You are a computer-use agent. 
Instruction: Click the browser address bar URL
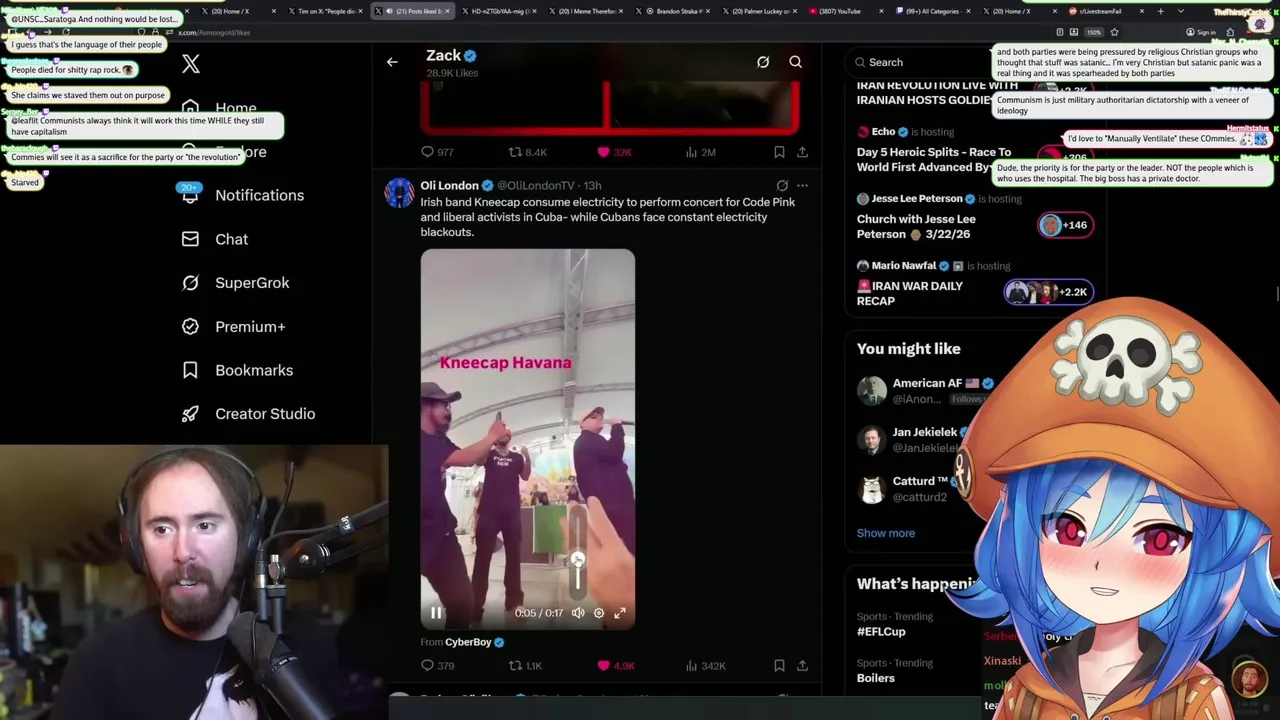[x=214, y=32]
